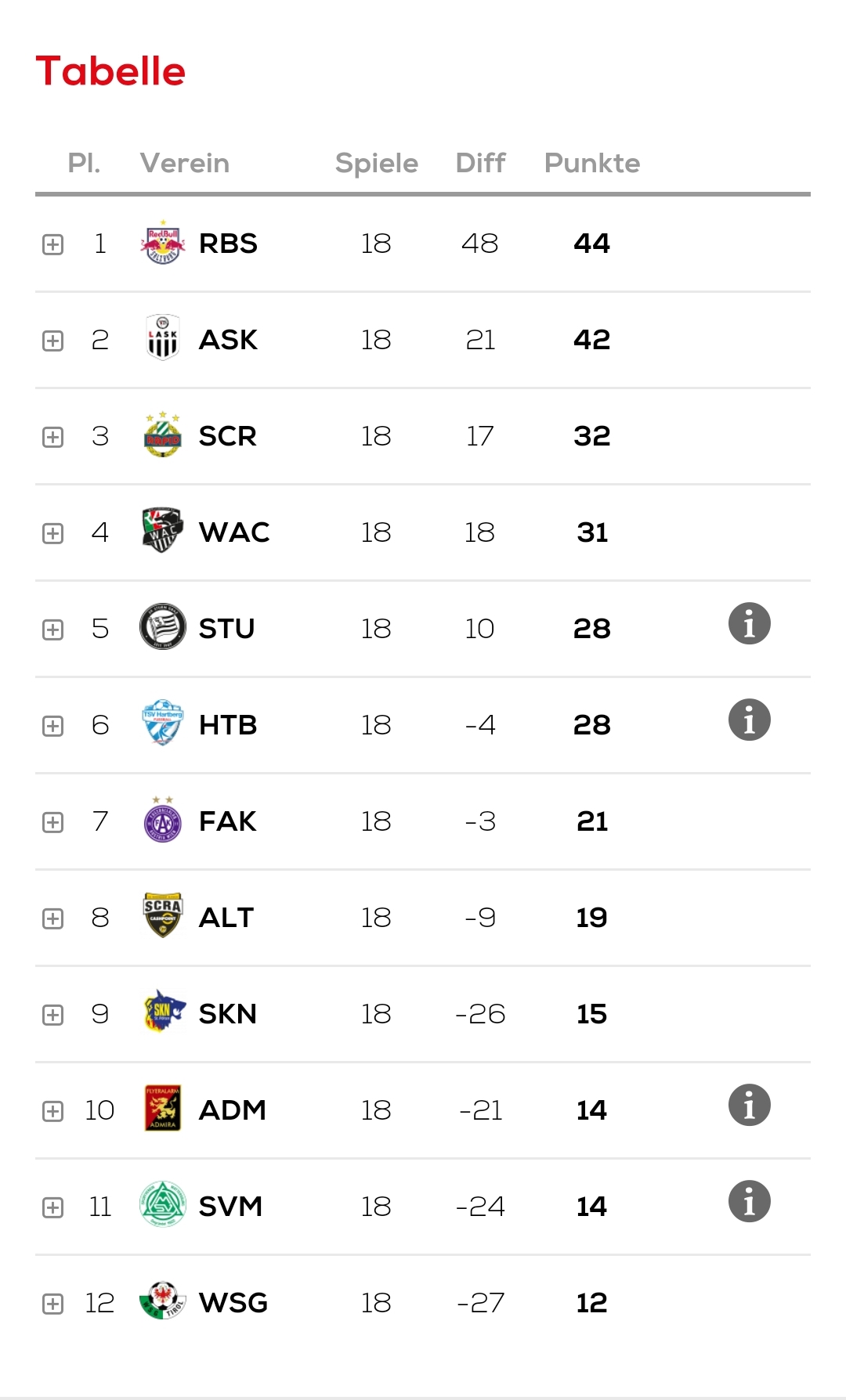Expand the WSG row plus icon
Image resolution: width=846 pixels, height=1400 pixels.
click(x=52, y=1304)
